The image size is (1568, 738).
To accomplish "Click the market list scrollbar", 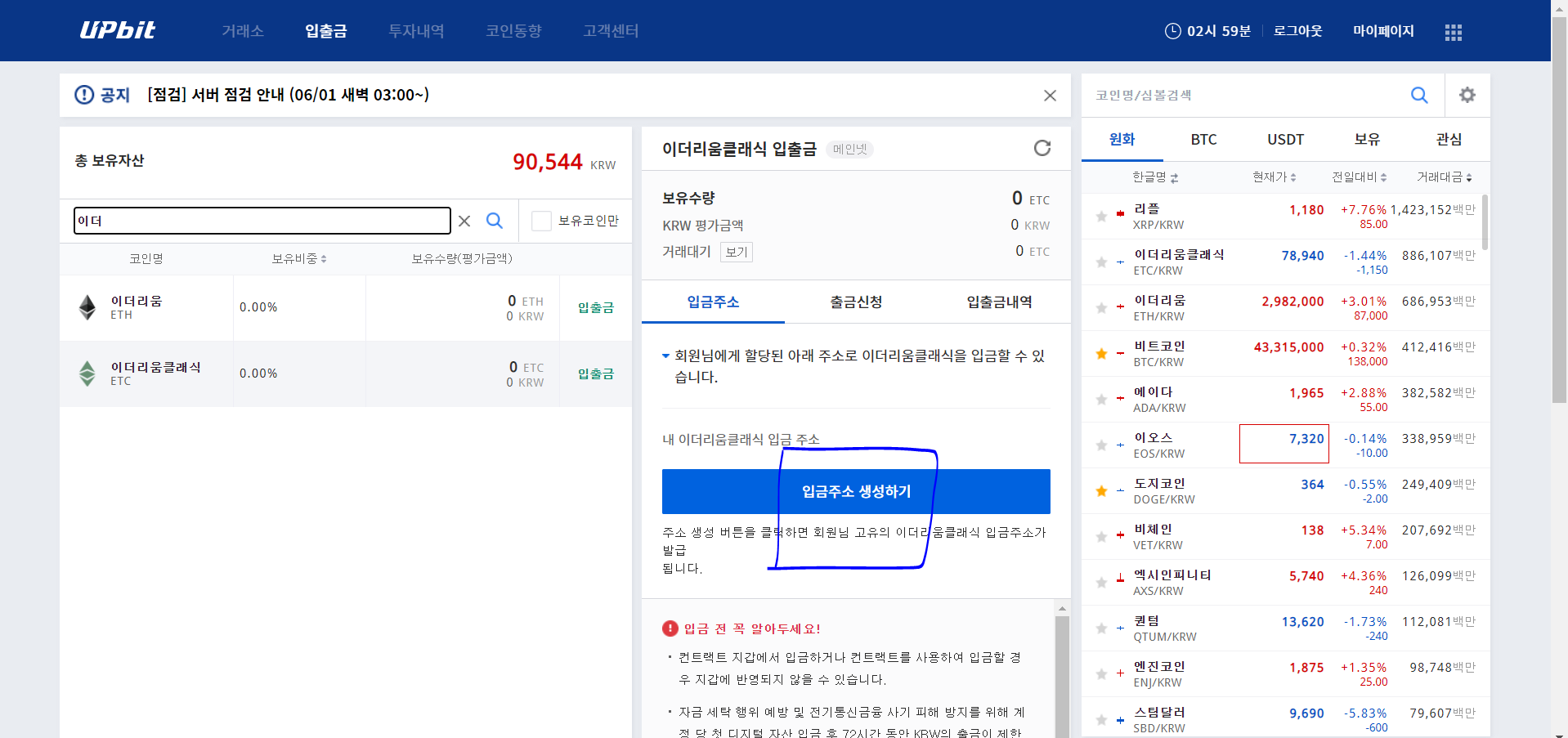I will 1485,222.
